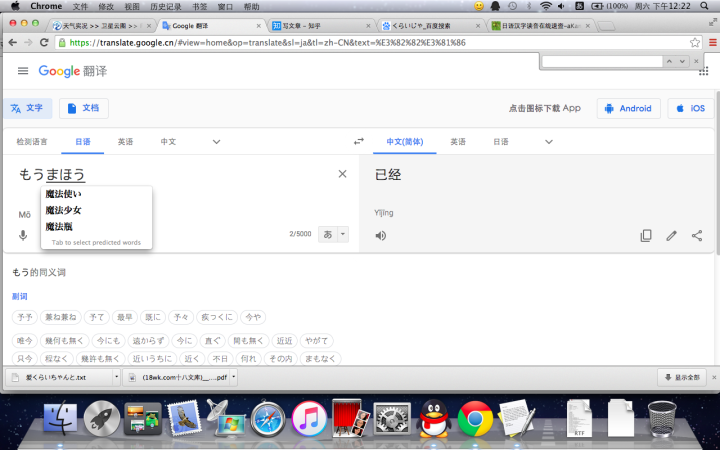The height and width of the screenshot is (450, 720).
Task: Expand more target languages list
Action: [x=548, y=141]
